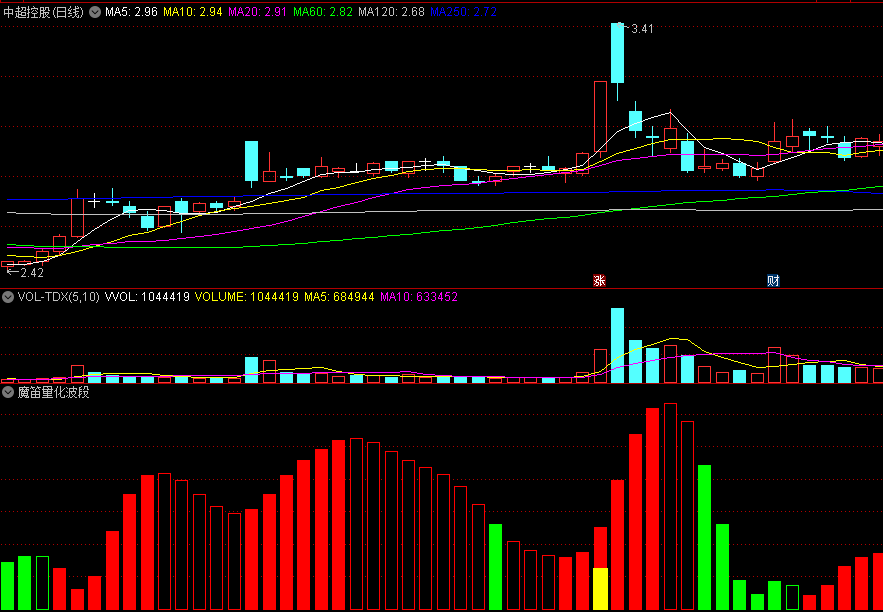Click the volume MA5: 684944 label
The image size is (883, 612).
coord(340,297)
